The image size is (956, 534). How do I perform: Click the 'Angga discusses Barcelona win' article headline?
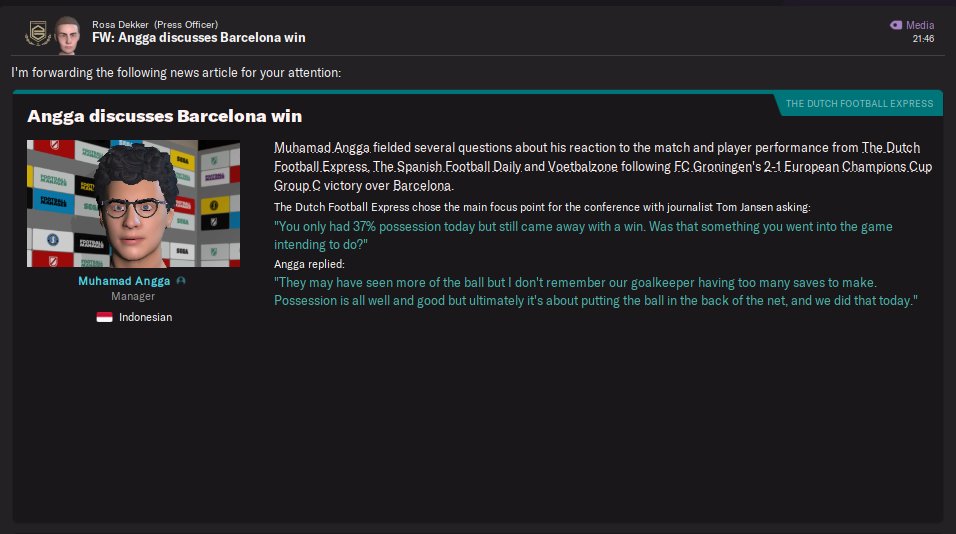(x=165, y=116)
